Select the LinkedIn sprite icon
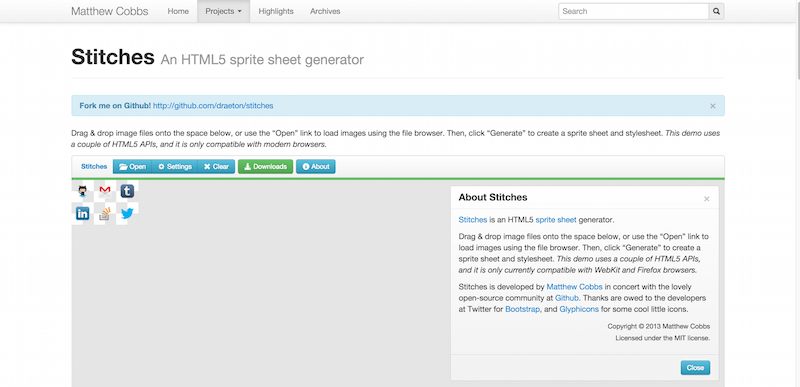The height and width of the screenshot is (387, 800). click(x=83, y=214)
